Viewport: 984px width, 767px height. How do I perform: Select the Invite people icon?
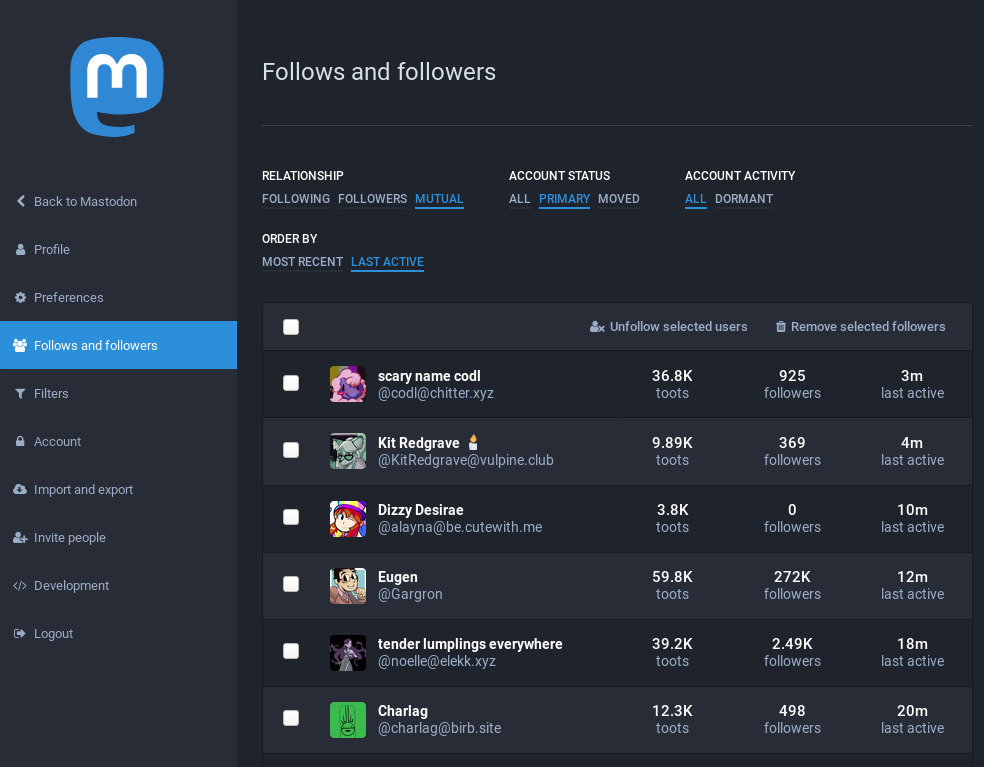coord(20,537)
